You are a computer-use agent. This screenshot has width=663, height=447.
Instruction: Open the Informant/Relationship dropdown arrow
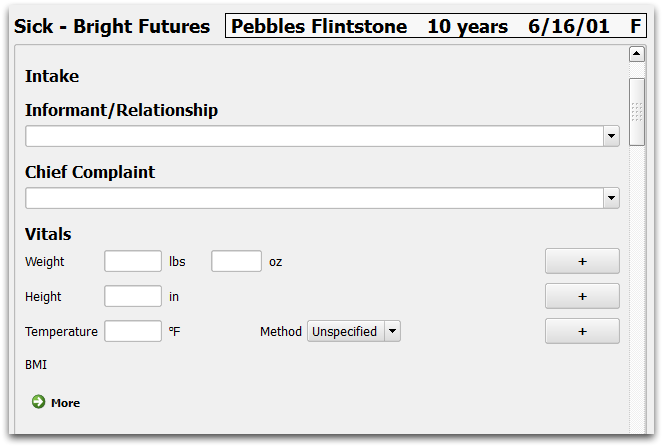[x=611, y=136]
